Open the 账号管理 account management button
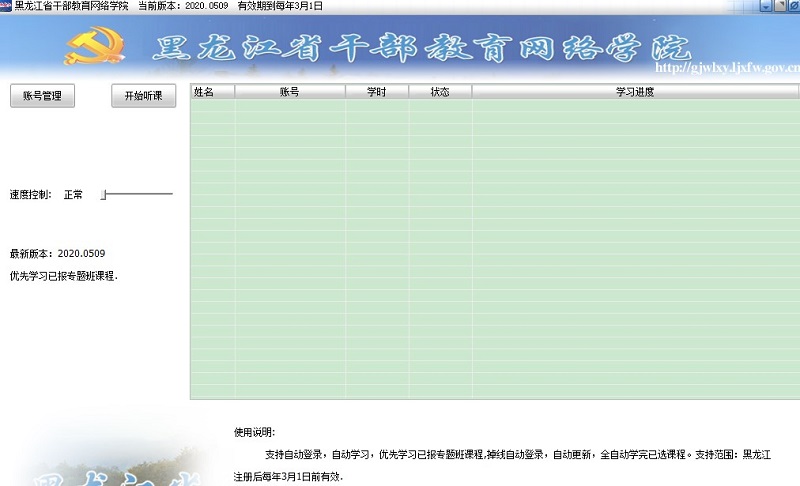 coord(42,95)
